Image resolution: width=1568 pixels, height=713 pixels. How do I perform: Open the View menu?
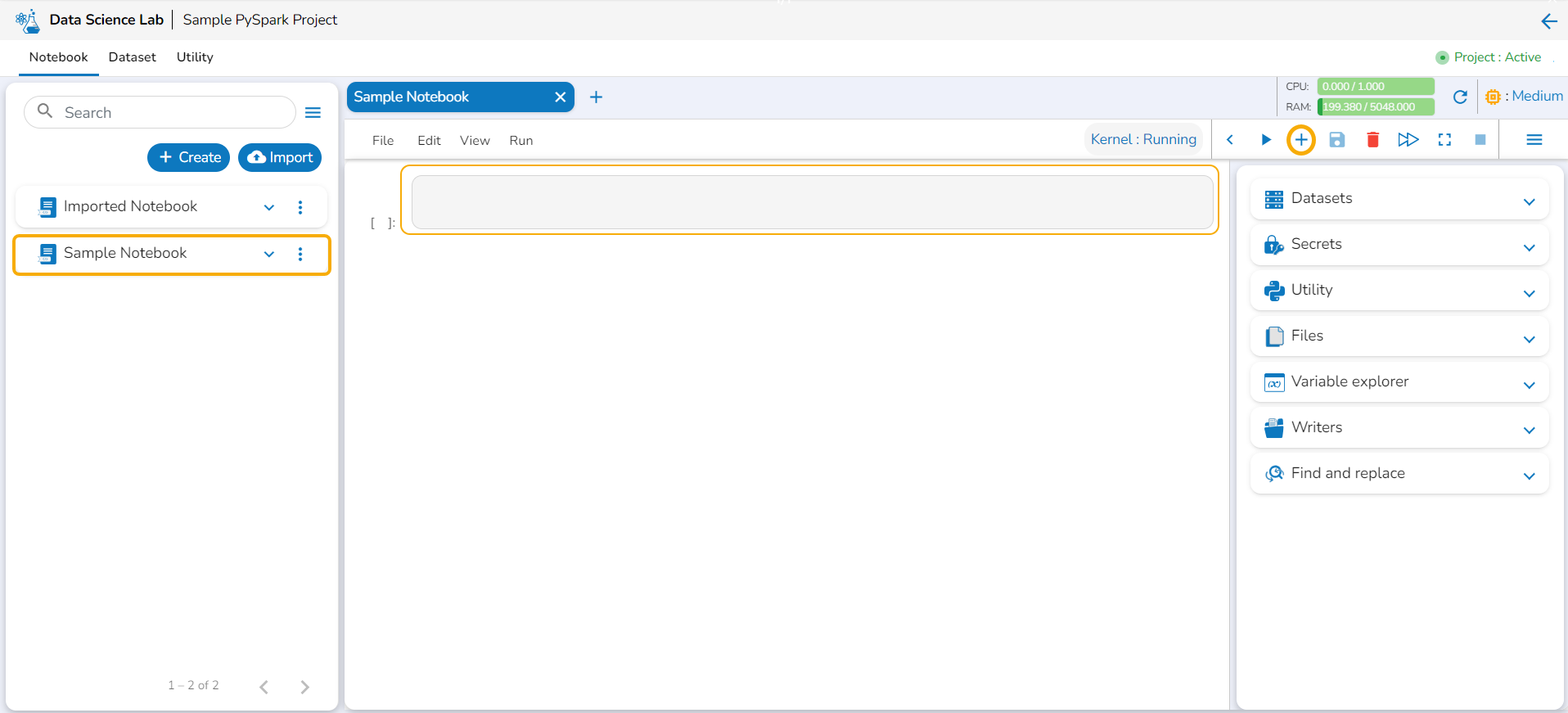475,141
